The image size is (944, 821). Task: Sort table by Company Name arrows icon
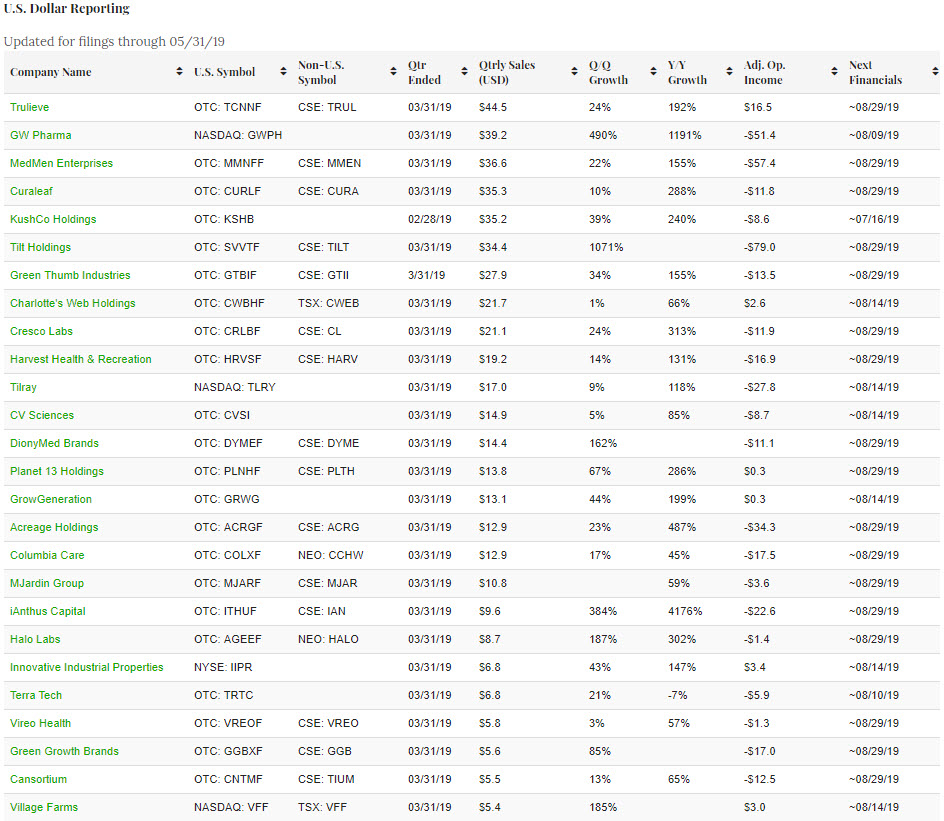coord(178,72)
